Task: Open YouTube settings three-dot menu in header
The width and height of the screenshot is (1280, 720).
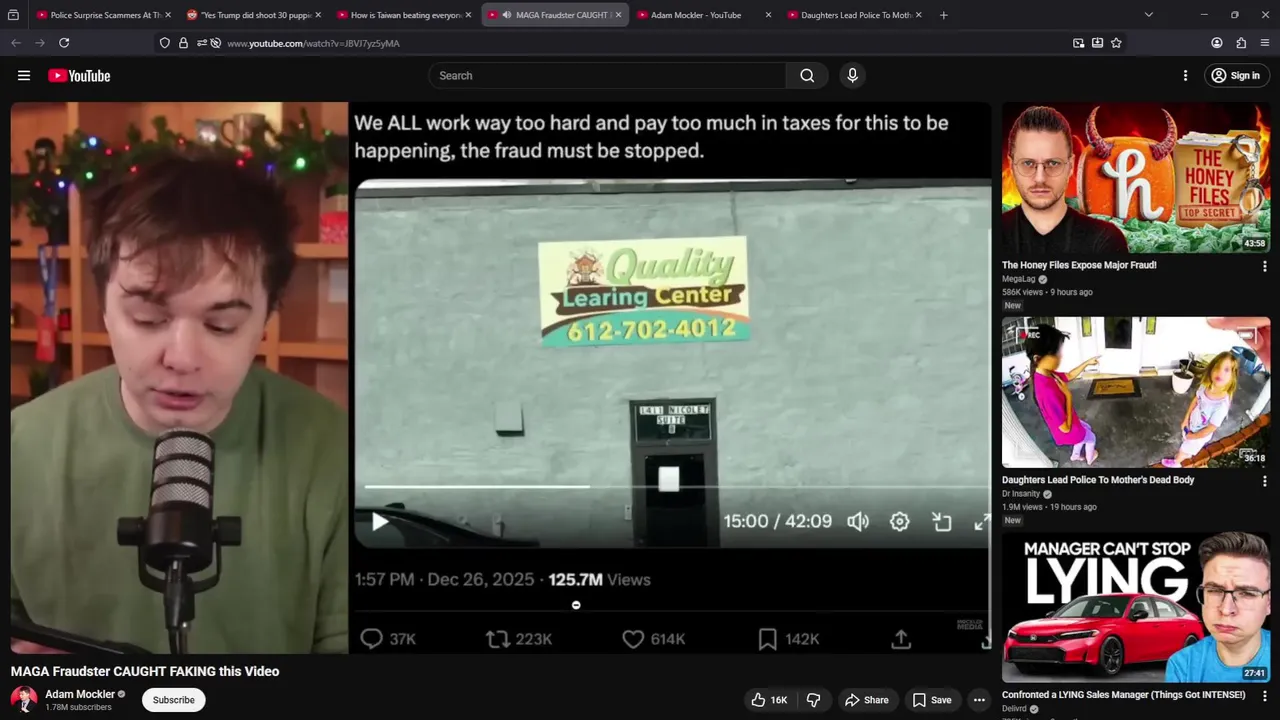Action: (x=1185, y=76)
